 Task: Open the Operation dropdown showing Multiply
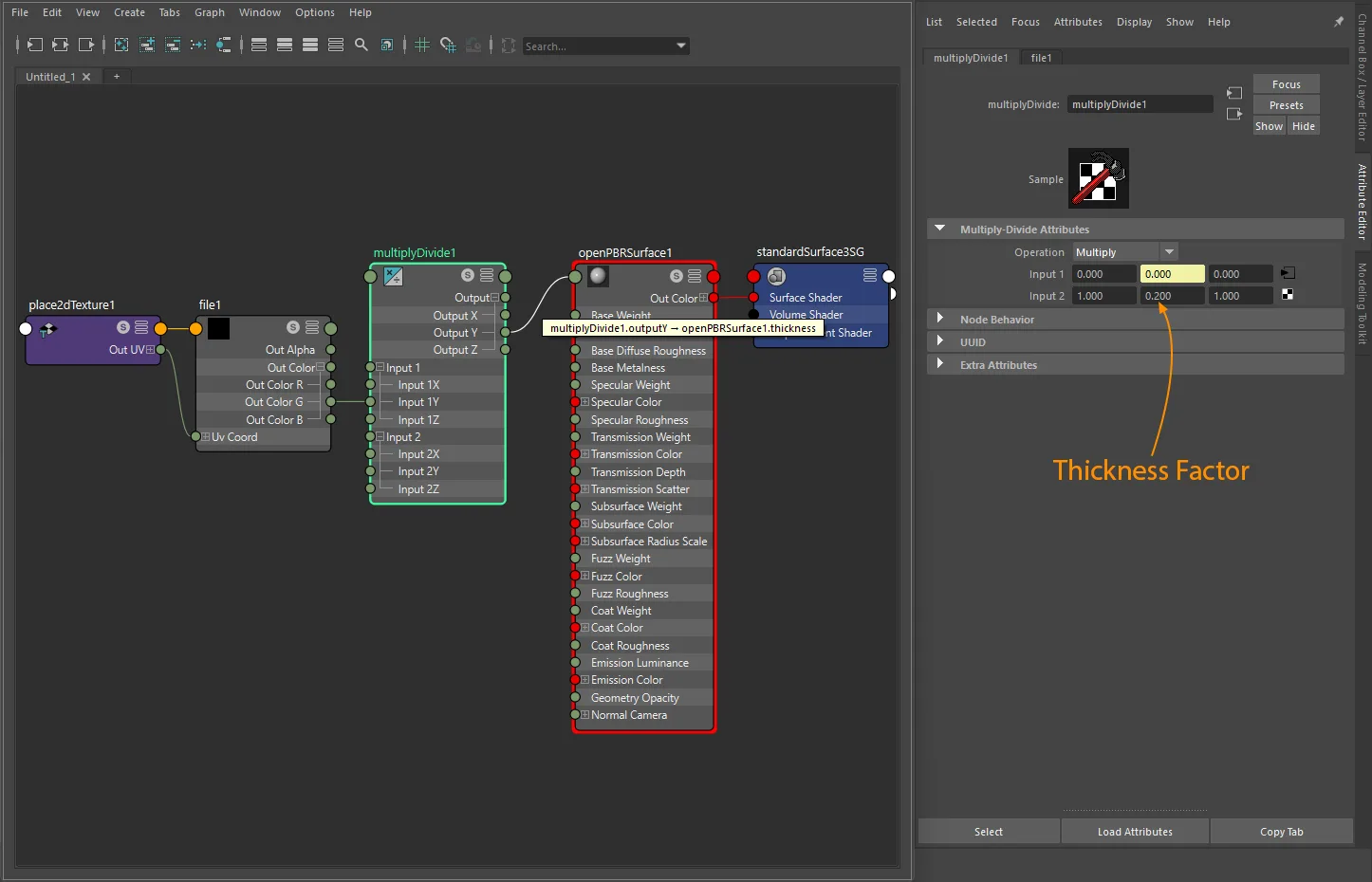pyautogui.click(x=1125, y=252)
